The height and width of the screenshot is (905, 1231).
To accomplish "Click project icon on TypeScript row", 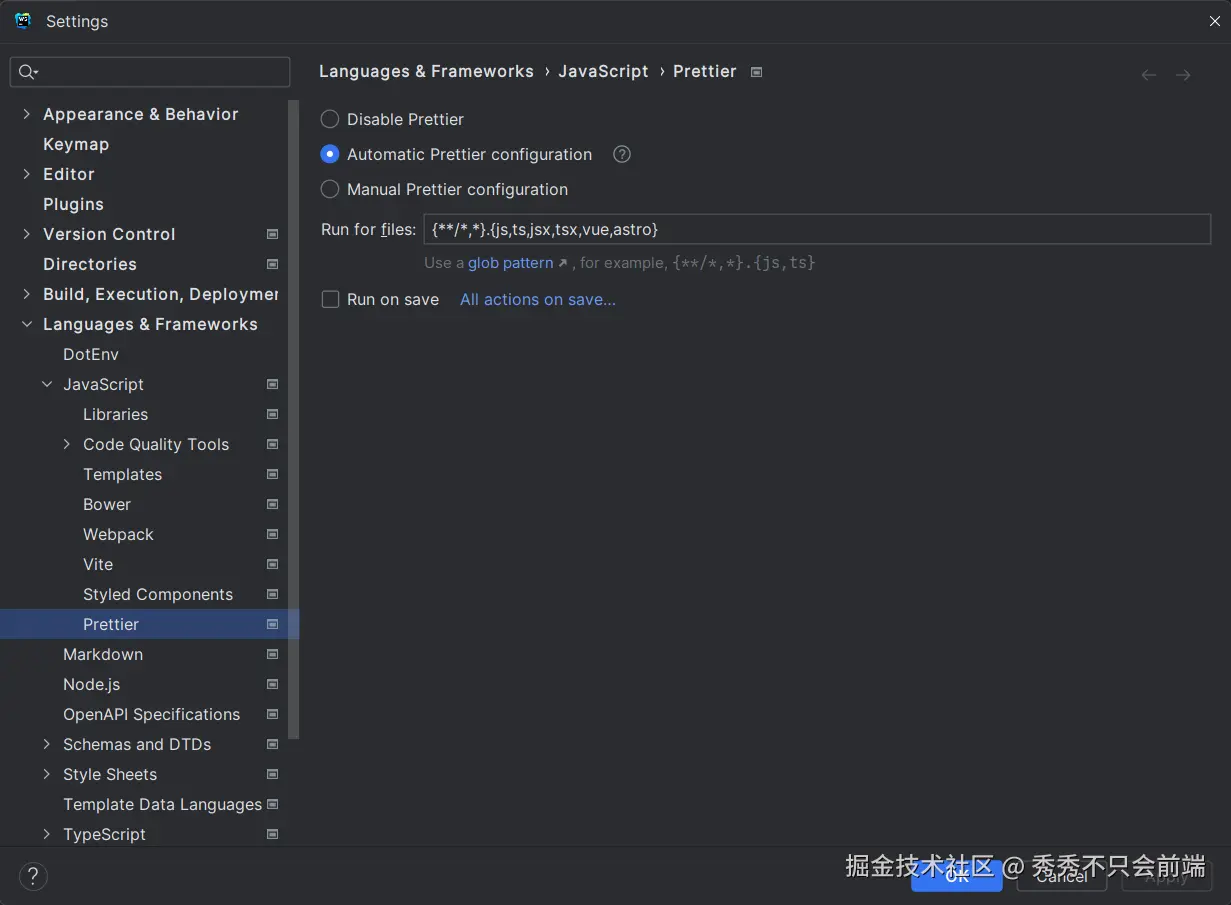I will [272, 834].
